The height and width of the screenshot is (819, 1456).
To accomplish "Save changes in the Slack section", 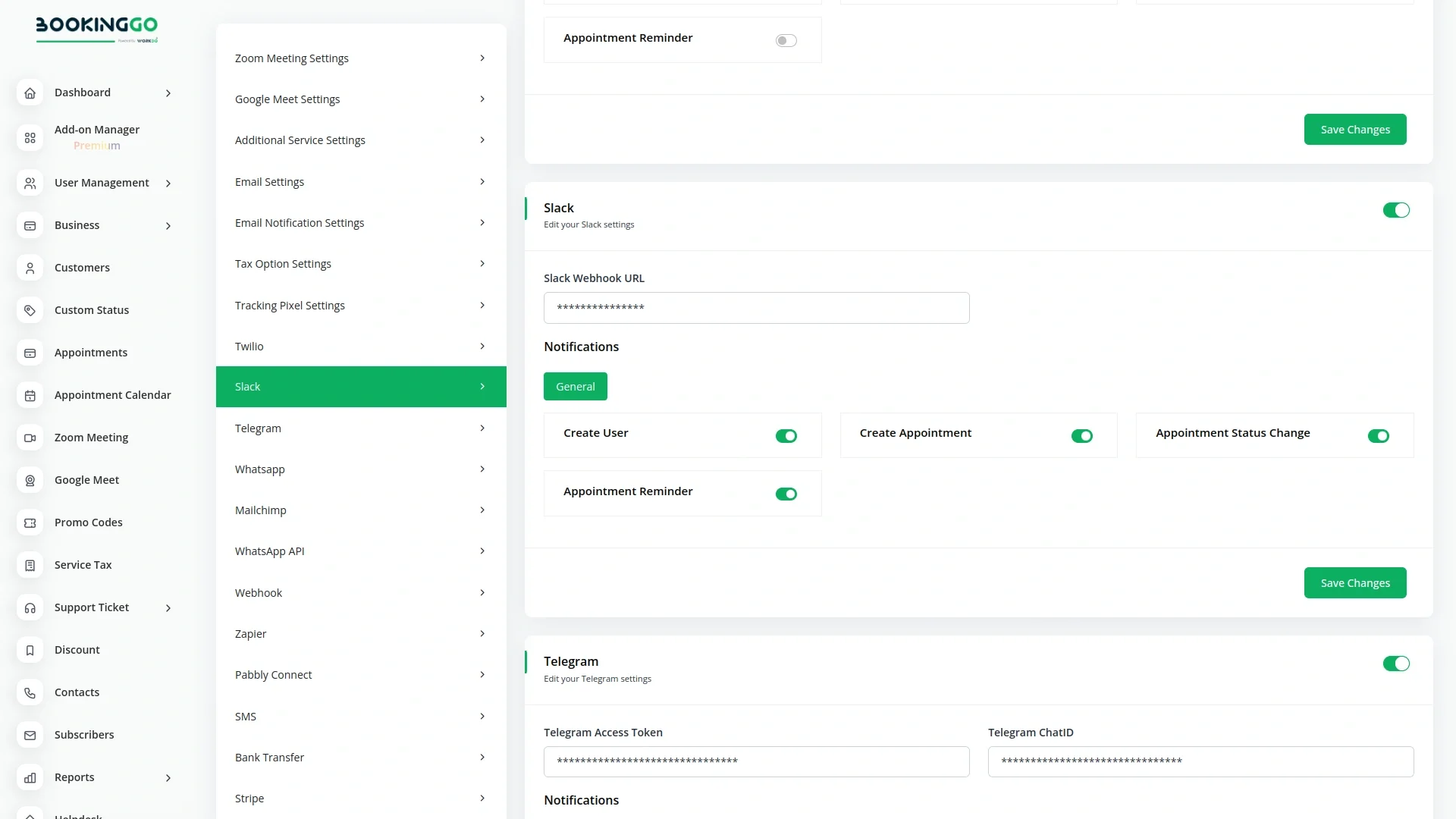I will 1354,583.
